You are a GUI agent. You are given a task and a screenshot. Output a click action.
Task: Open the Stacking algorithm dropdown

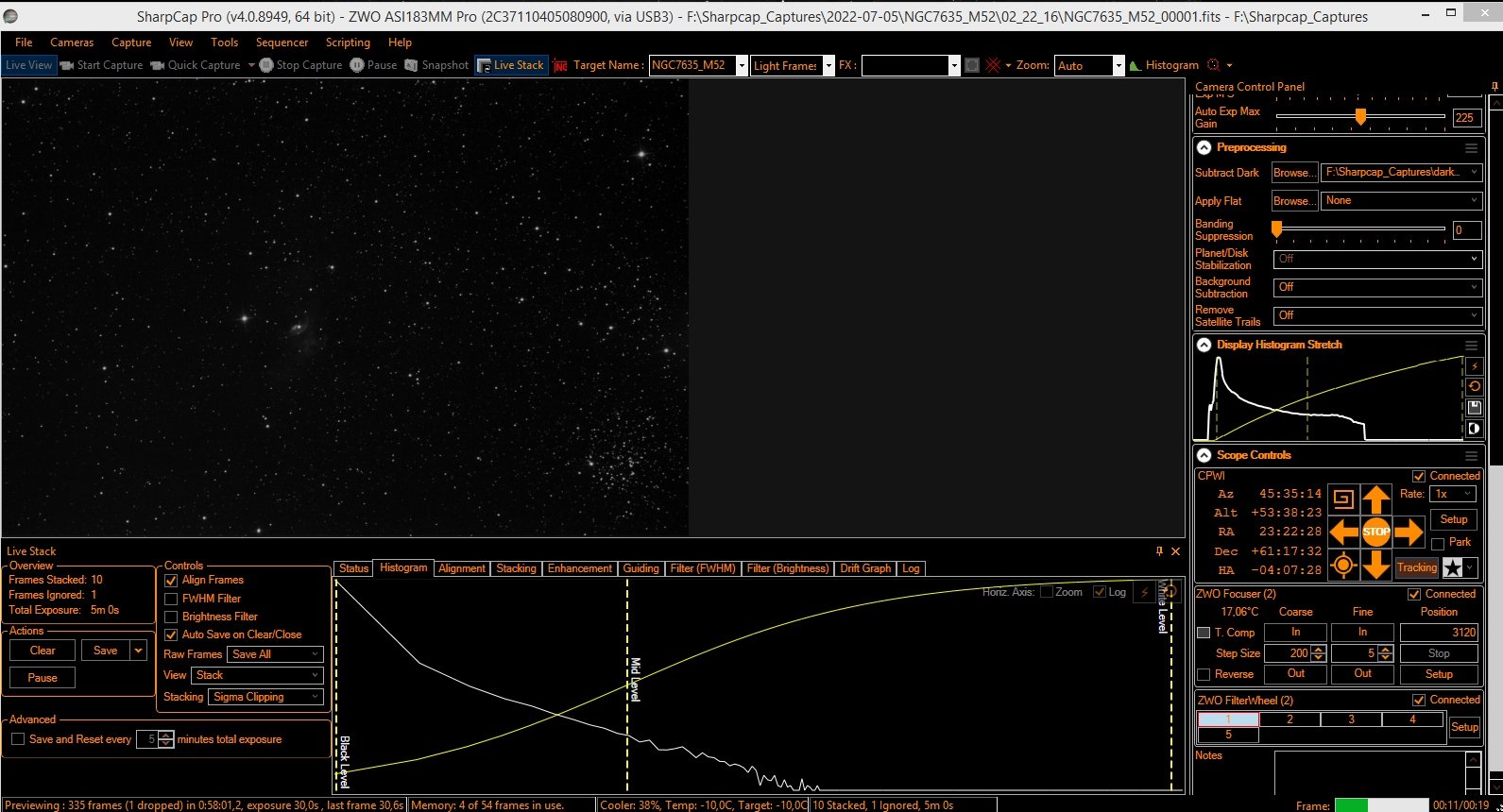[265, 697]
